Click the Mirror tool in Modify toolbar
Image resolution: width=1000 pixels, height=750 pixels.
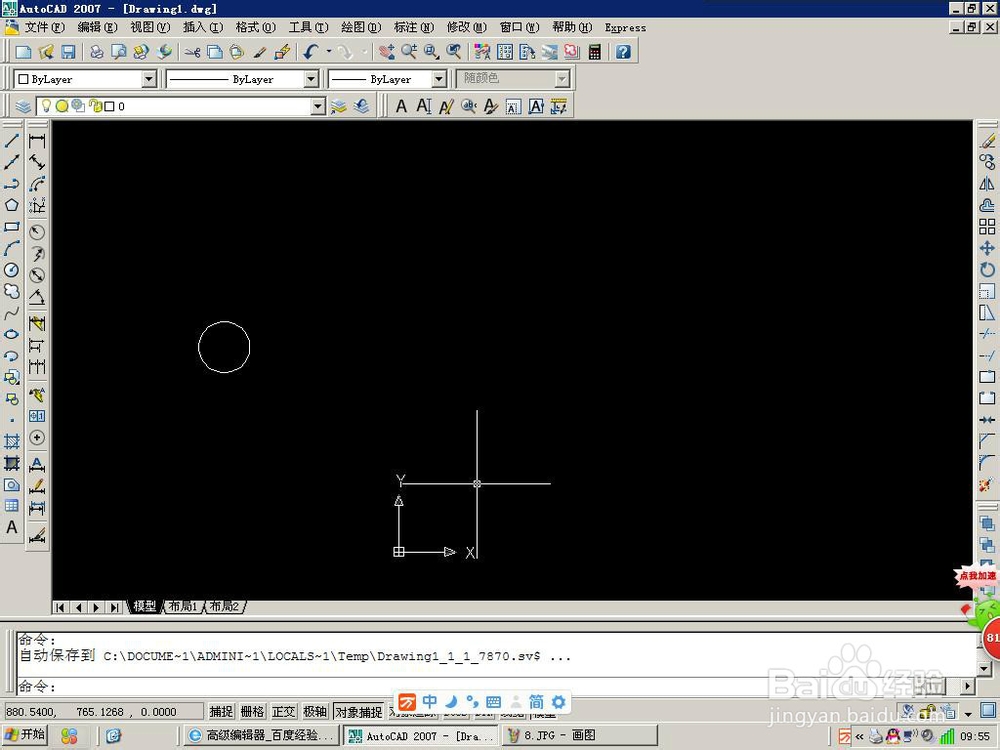pos(987,184)
